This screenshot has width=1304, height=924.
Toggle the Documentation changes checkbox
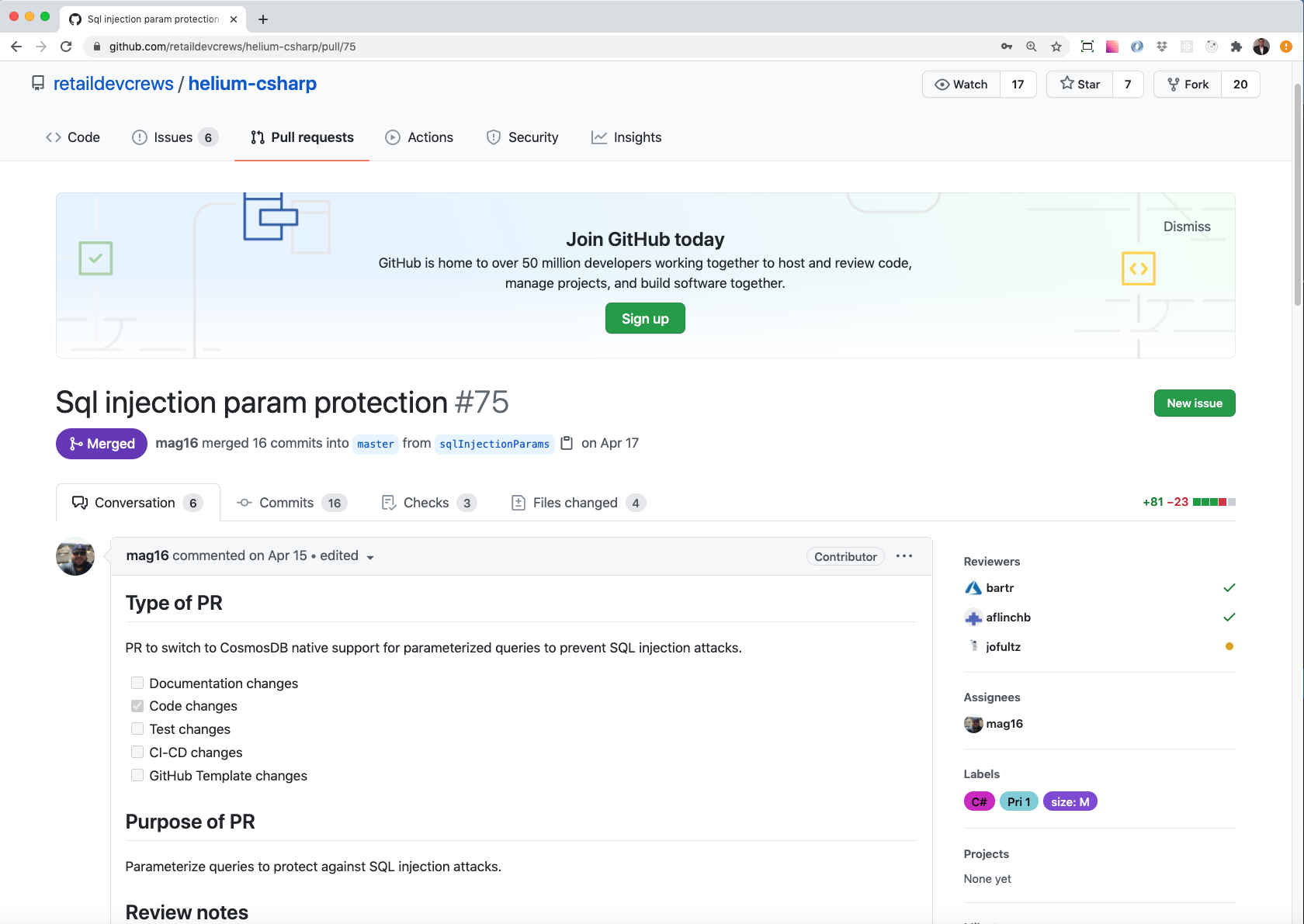pyautogui.click(x=137, y=683)
